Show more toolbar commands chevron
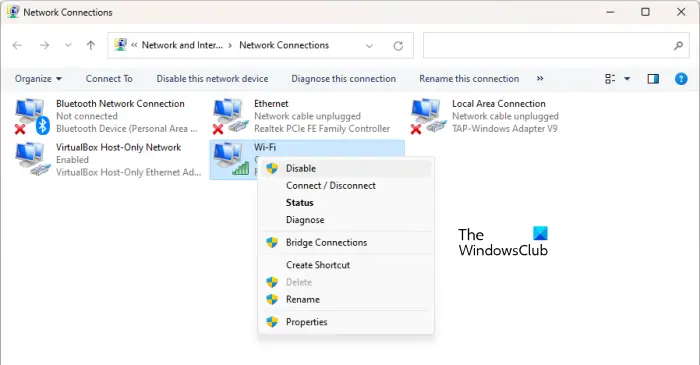This screenshot has height=365, width=700. [540, 79]
